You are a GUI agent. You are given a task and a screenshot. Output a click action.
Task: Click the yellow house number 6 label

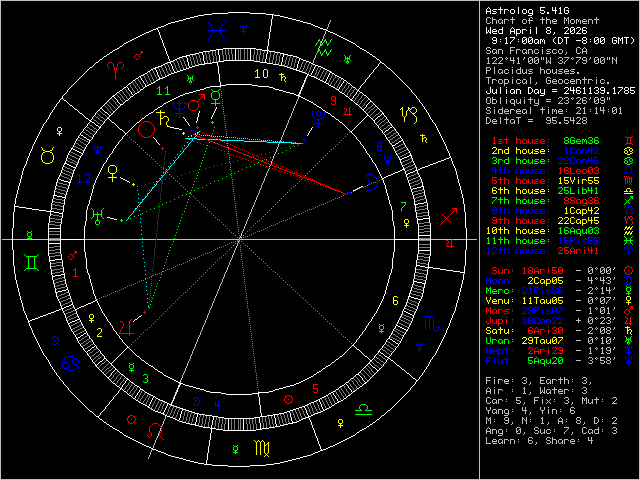(x=395, y=301)
